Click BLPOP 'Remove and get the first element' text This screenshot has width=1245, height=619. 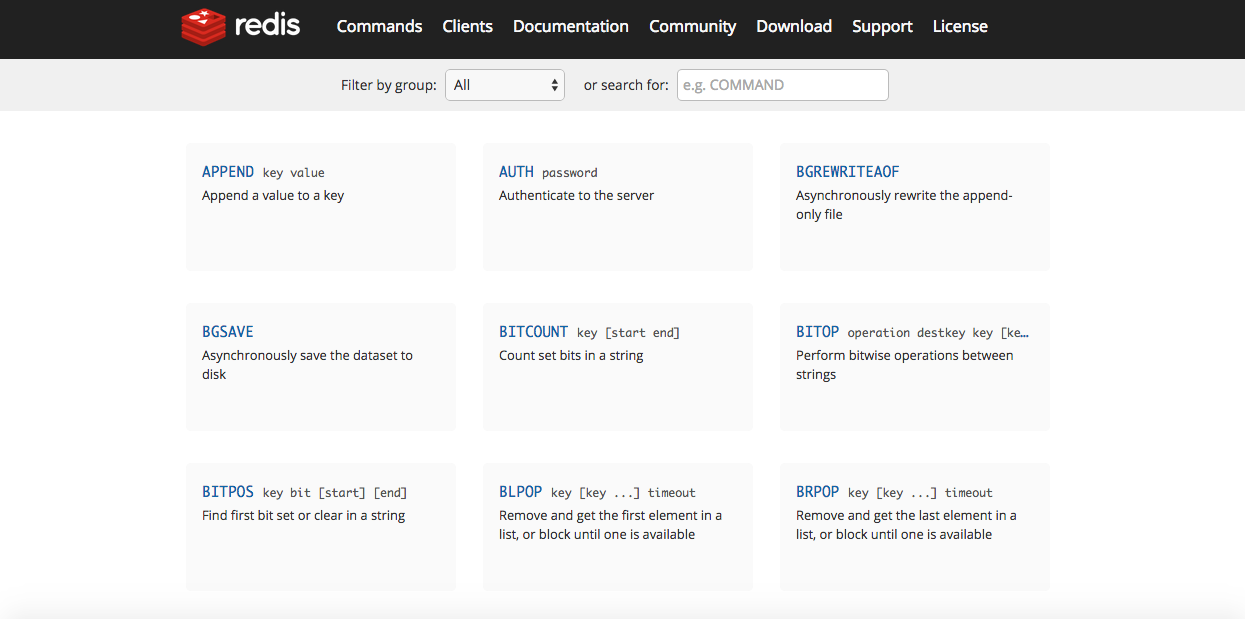[x=610, y=525]
